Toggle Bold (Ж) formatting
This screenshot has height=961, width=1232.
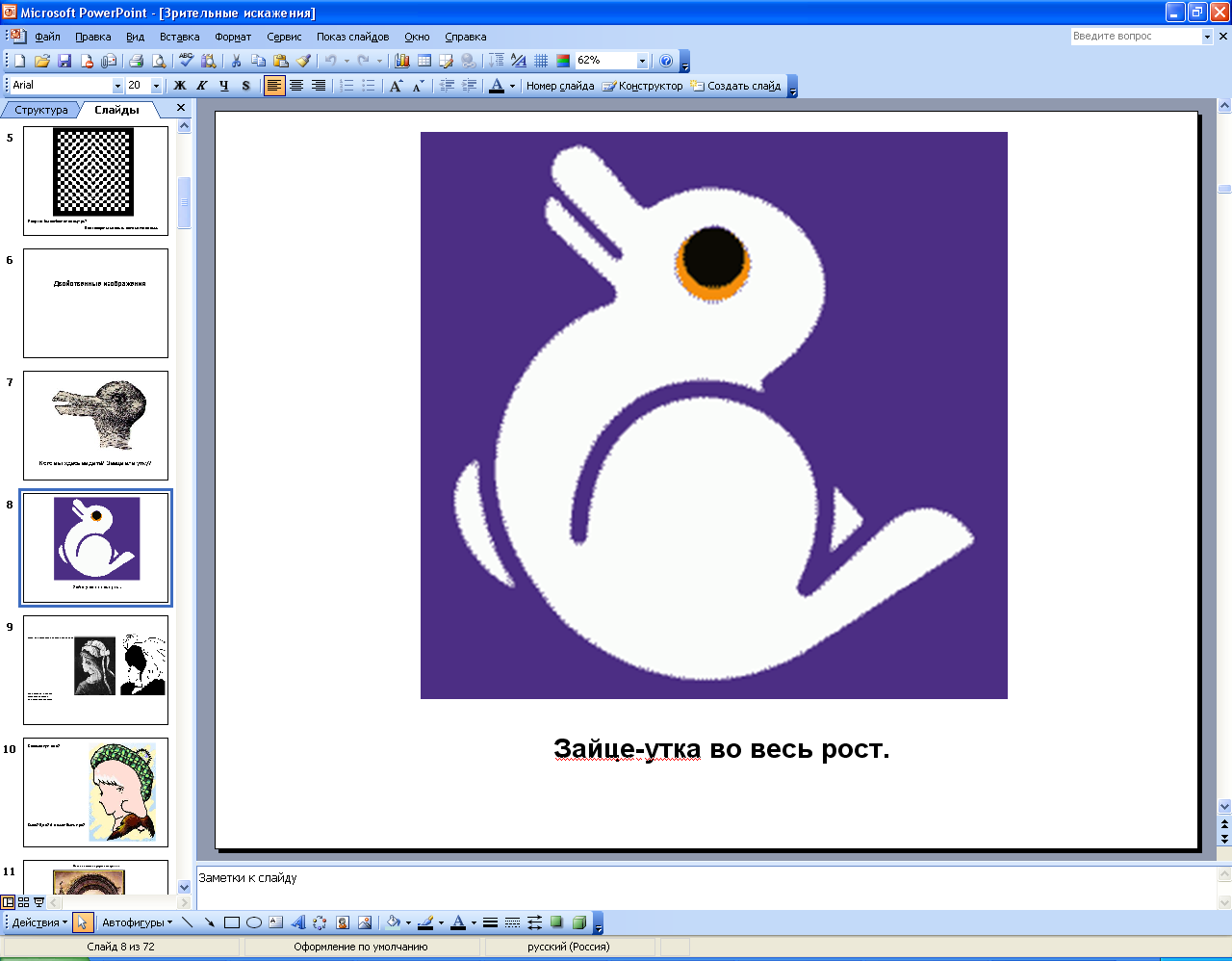tap(180, 86)
